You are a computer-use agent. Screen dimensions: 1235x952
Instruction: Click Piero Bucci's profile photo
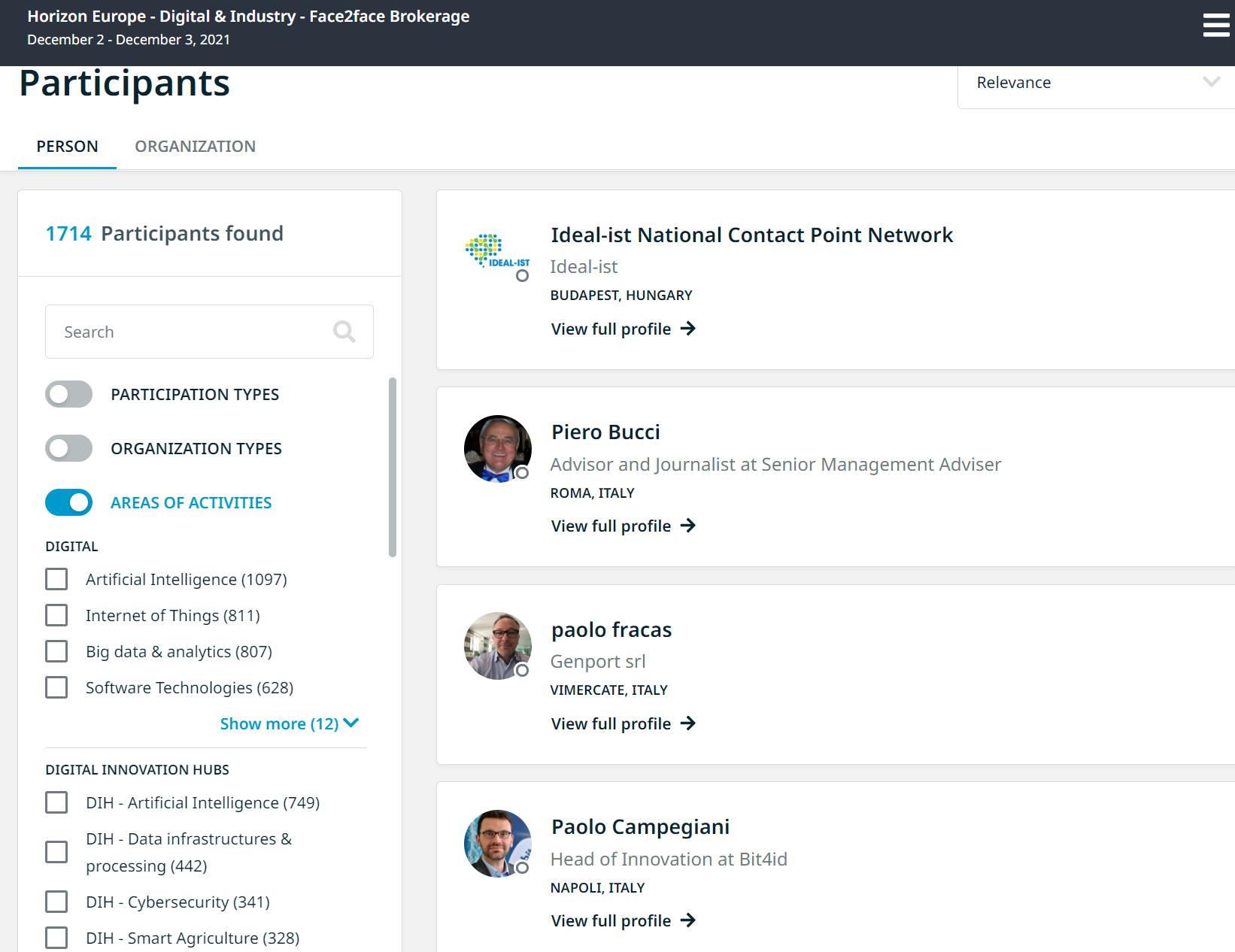point(498,449)
